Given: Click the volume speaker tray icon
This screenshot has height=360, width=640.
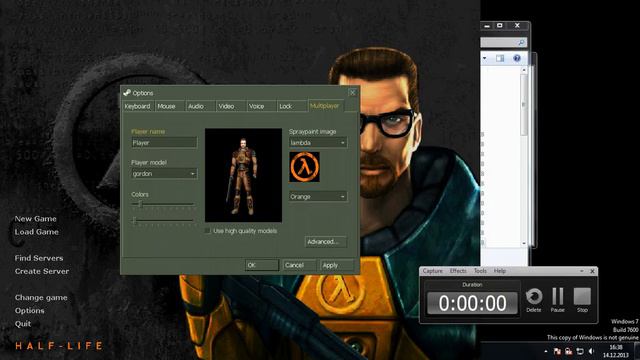Looking at the screenshot, I should click(591, 351).
